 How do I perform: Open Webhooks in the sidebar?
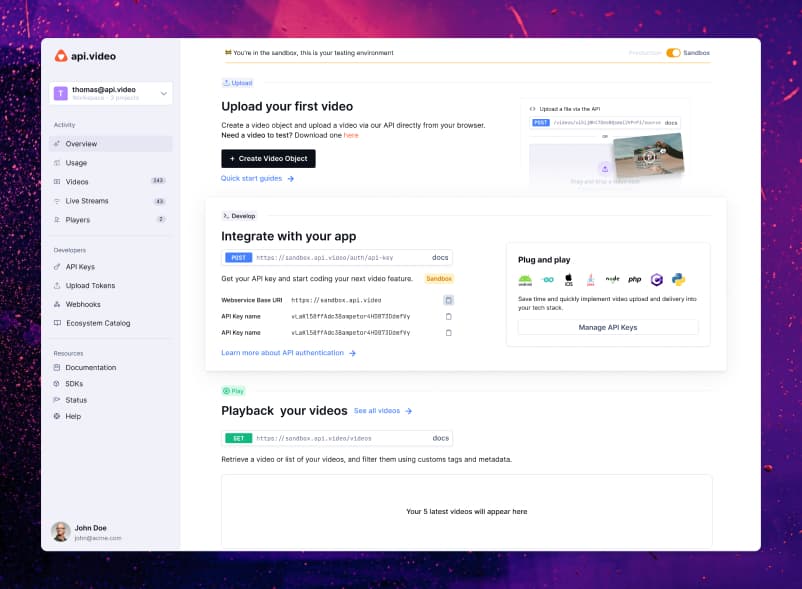coord(83,304)
